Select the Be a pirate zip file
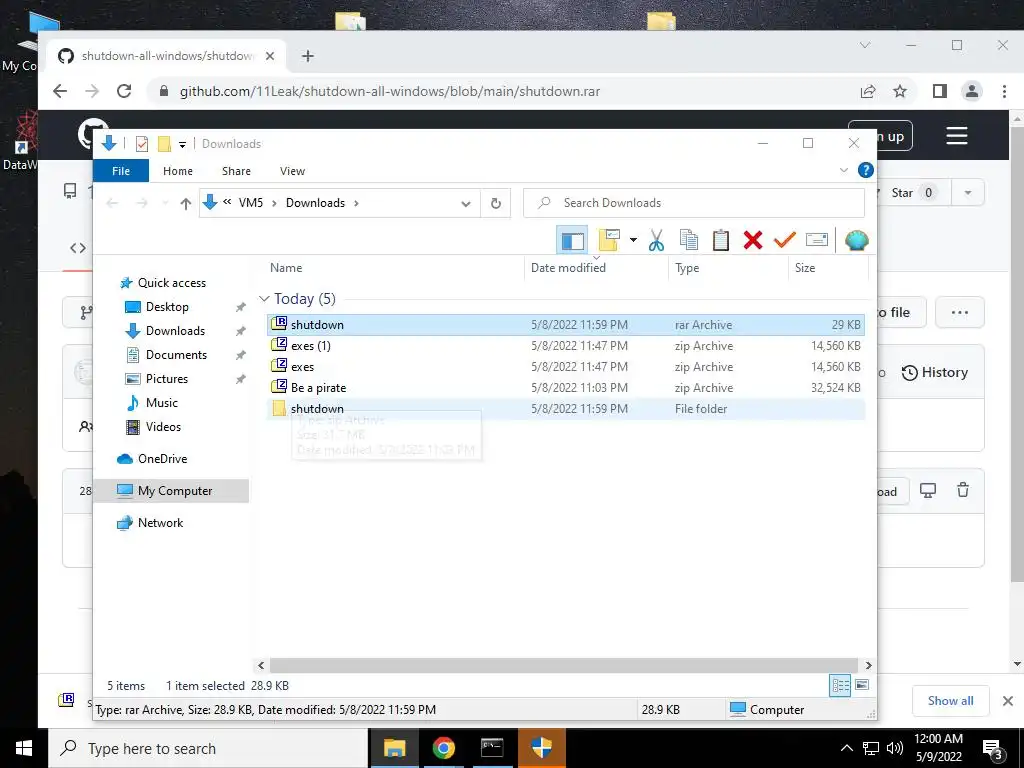1024x768 pixels. tap(566, 387)
